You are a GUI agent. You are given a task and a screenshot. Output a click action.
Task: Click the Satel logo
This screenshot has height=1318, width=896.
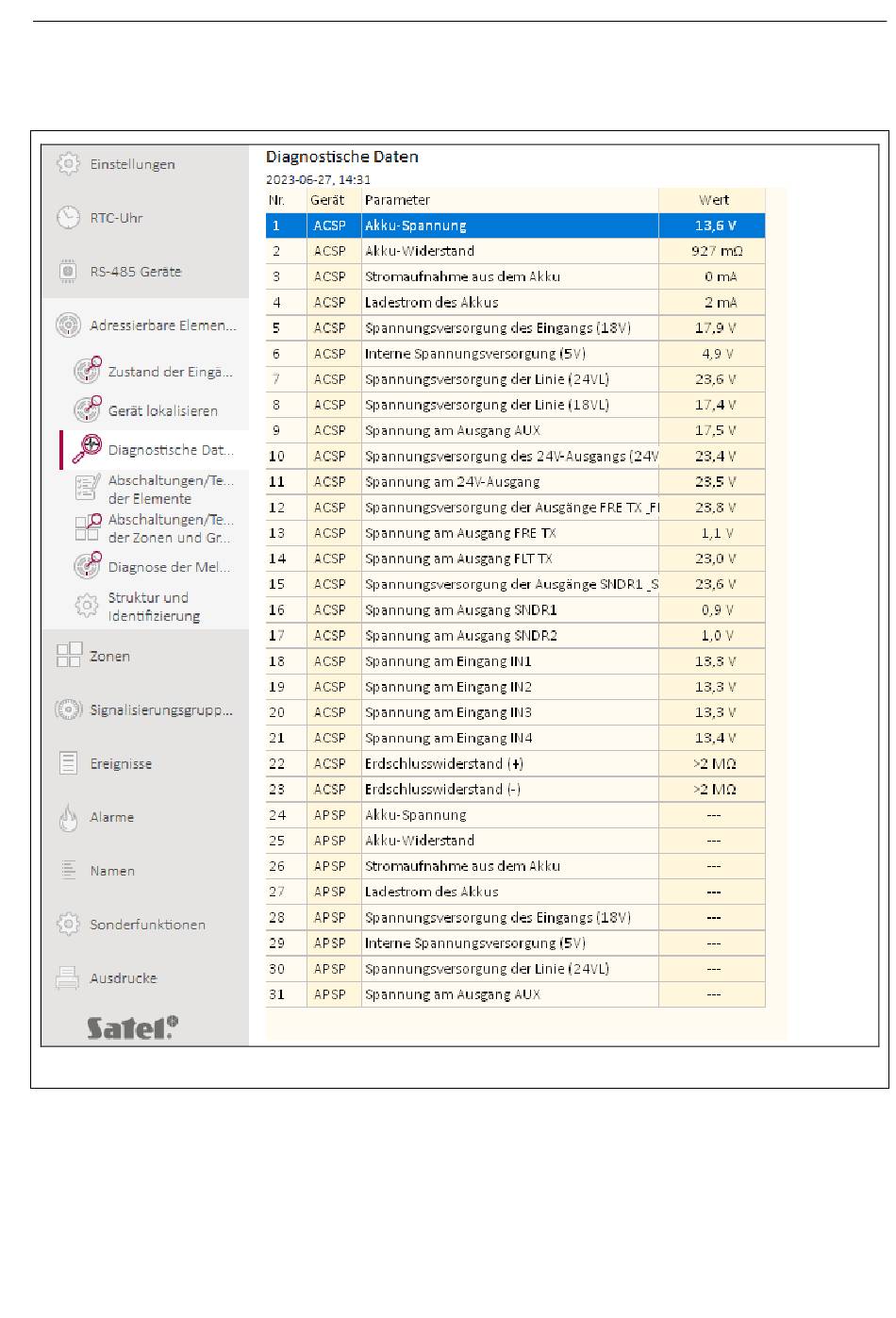(x=132, y=1027)
